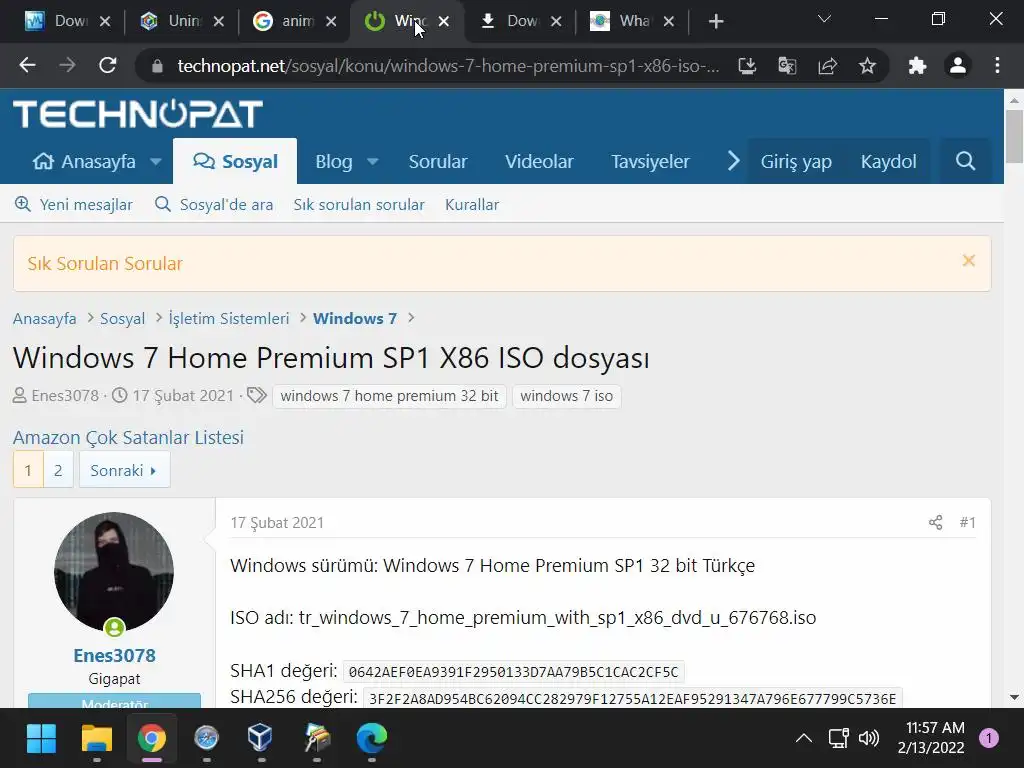
Task: Open the Videolar nav item
Action: [x=539, y=161]
